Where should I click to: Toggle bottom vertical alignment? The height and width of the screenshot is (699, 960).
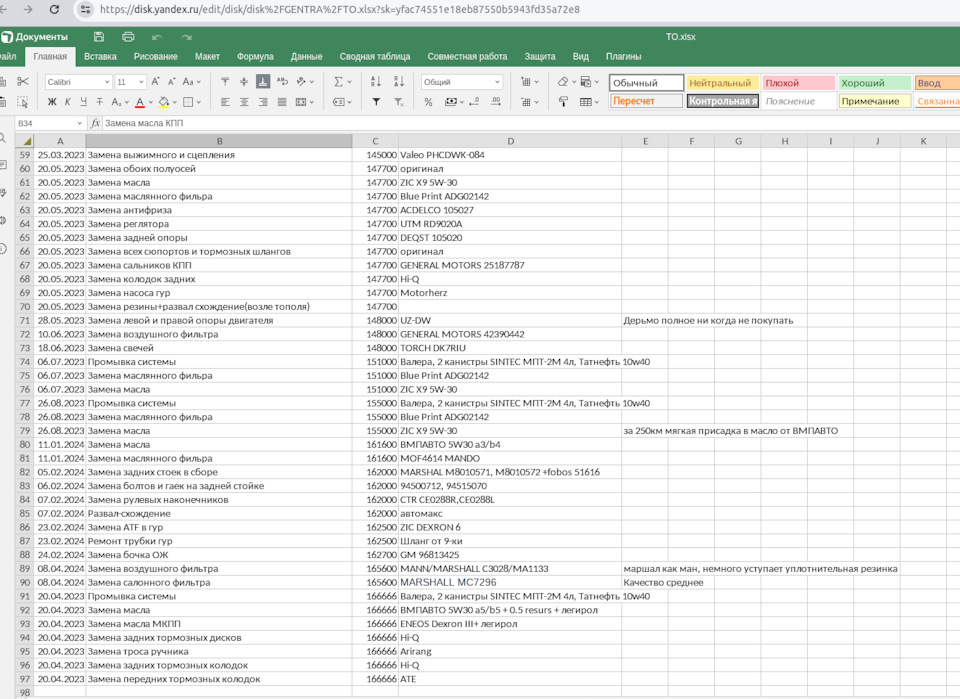pyautogui.click(x=262, y=81)
